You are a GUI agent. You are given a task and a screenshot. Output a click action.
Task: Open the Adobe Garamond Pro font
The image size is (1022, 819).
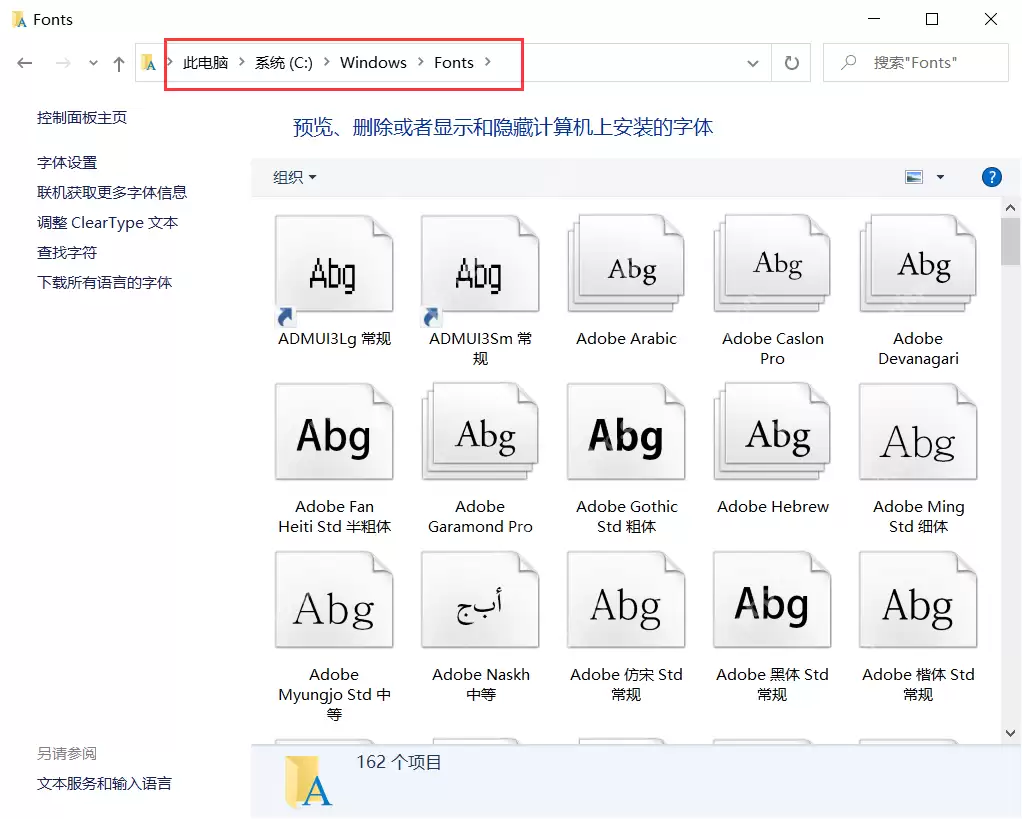point(480,433)
